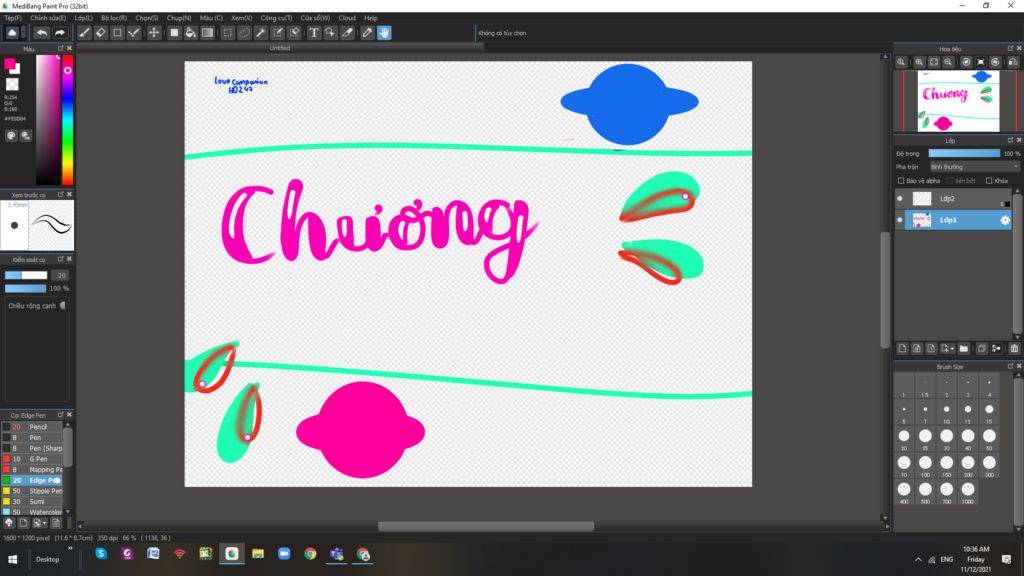Screen dimensions: 1024x576
Task: Open the Pha trộn blend mode dropdown
Action: click(974, 167)
